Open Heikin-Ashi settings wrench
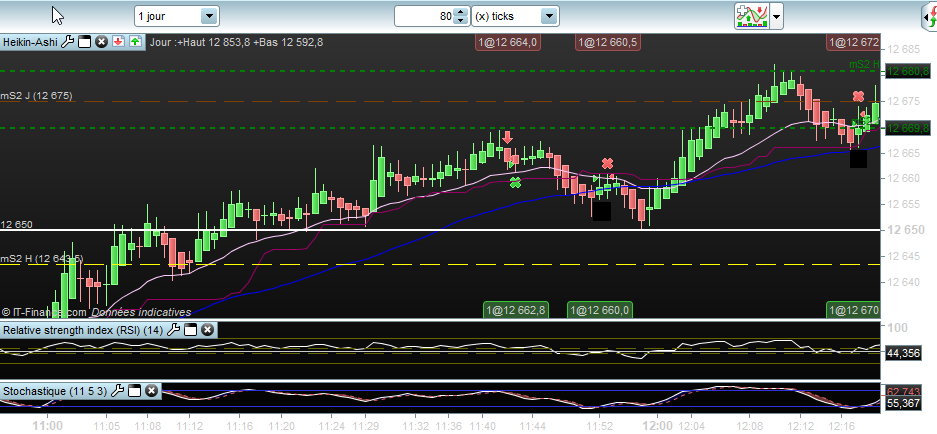The image size is (937, 434). tap(68, 42)
